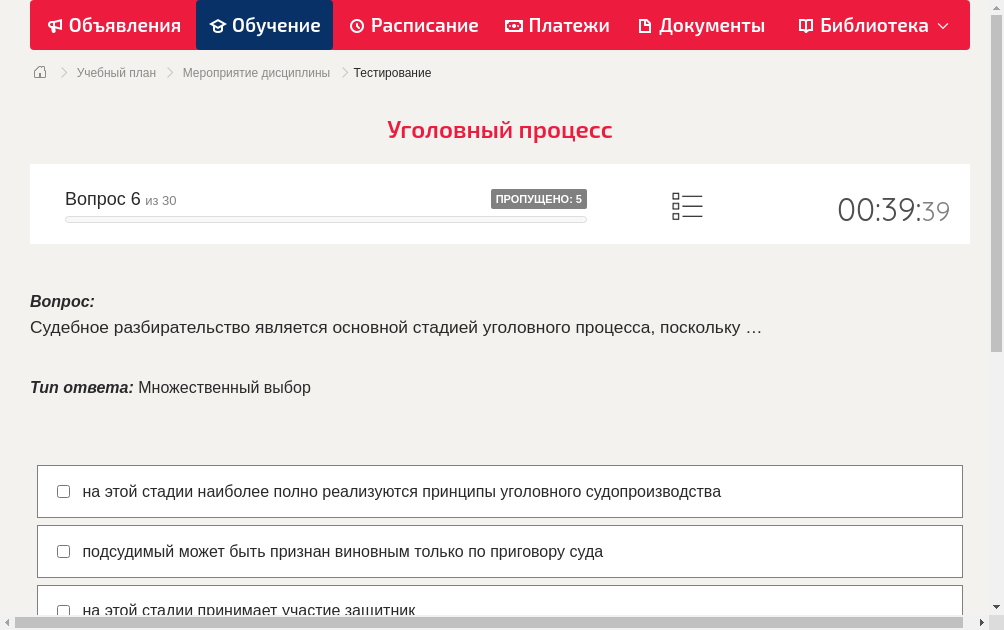The height and width of the screenshot is (630, 1004).
Task: Select the payment card icon on Платежи
Action: point(514,25)
